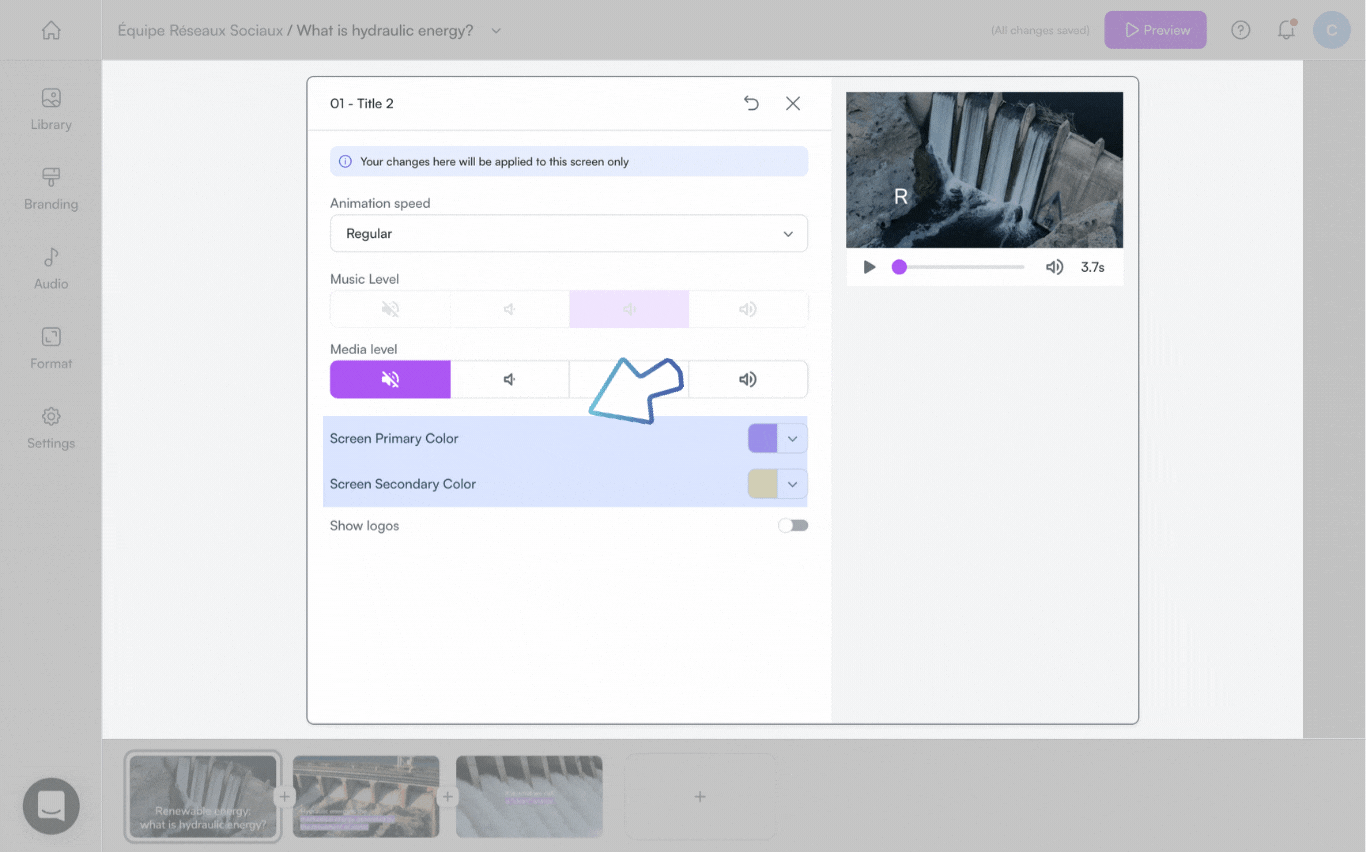Viewport: 1366px width, 852px height.
Task: Open the Library sidebar section
Action: point(51,109)
